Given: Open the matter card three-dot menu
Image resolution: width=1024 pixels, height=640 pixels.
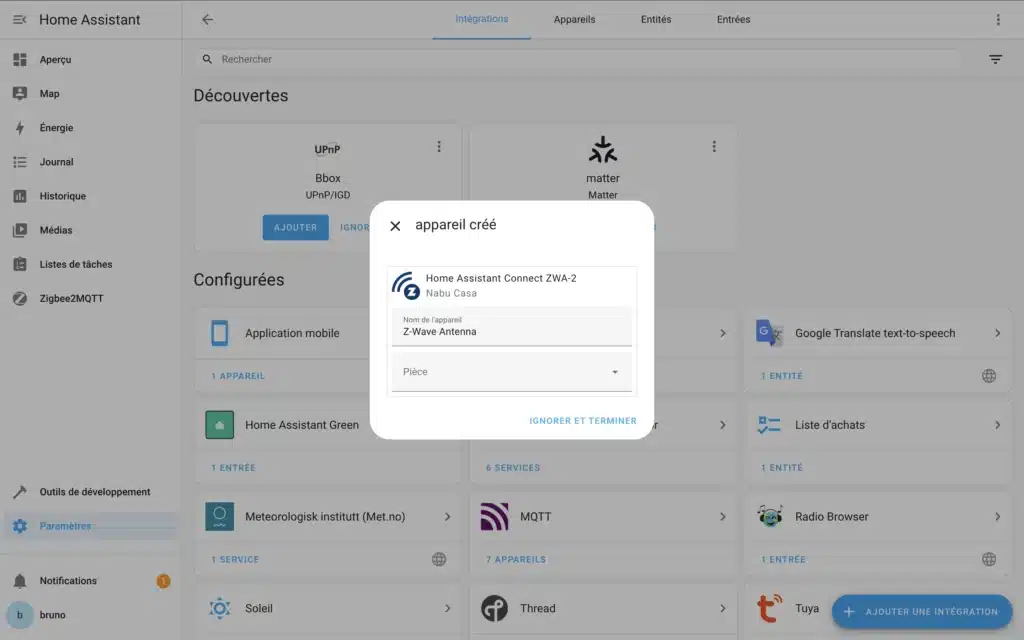Looking at the screenshot, I should pyautogui.click(x=714, y=146).
